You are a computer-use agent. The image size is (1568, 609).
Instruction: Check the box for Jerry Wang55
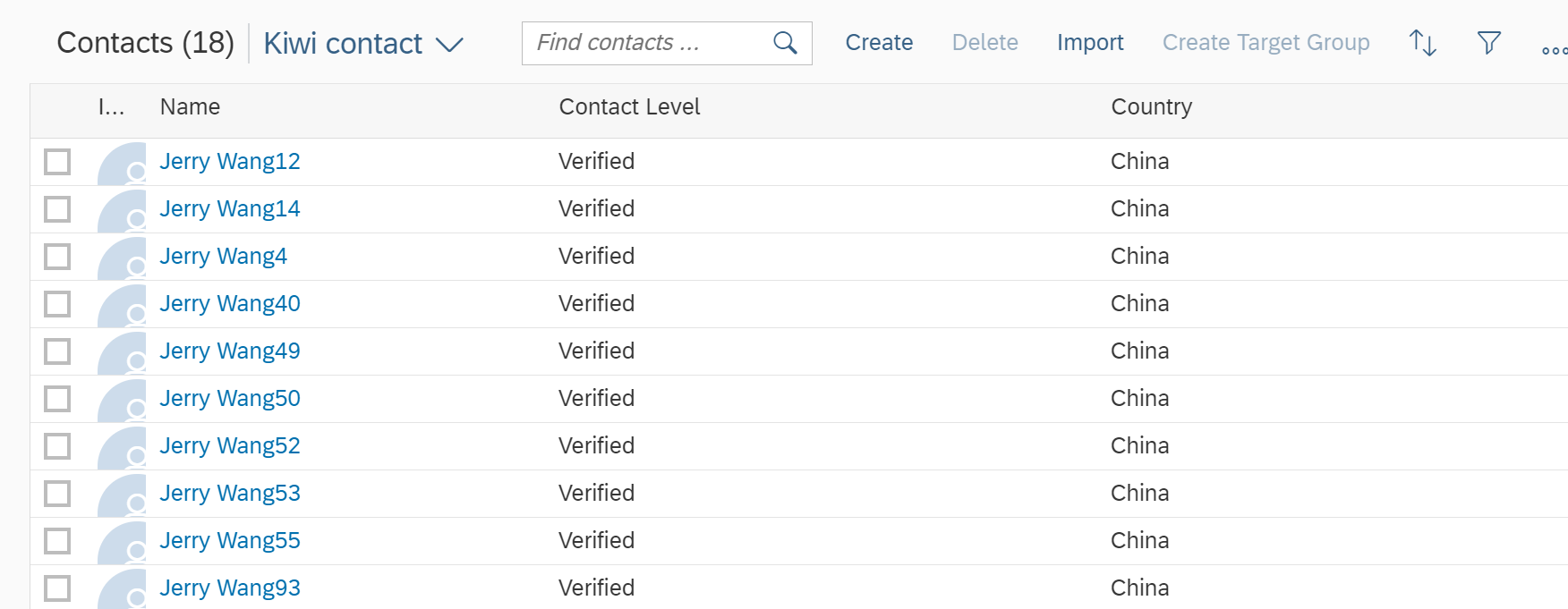pos(57,541)
